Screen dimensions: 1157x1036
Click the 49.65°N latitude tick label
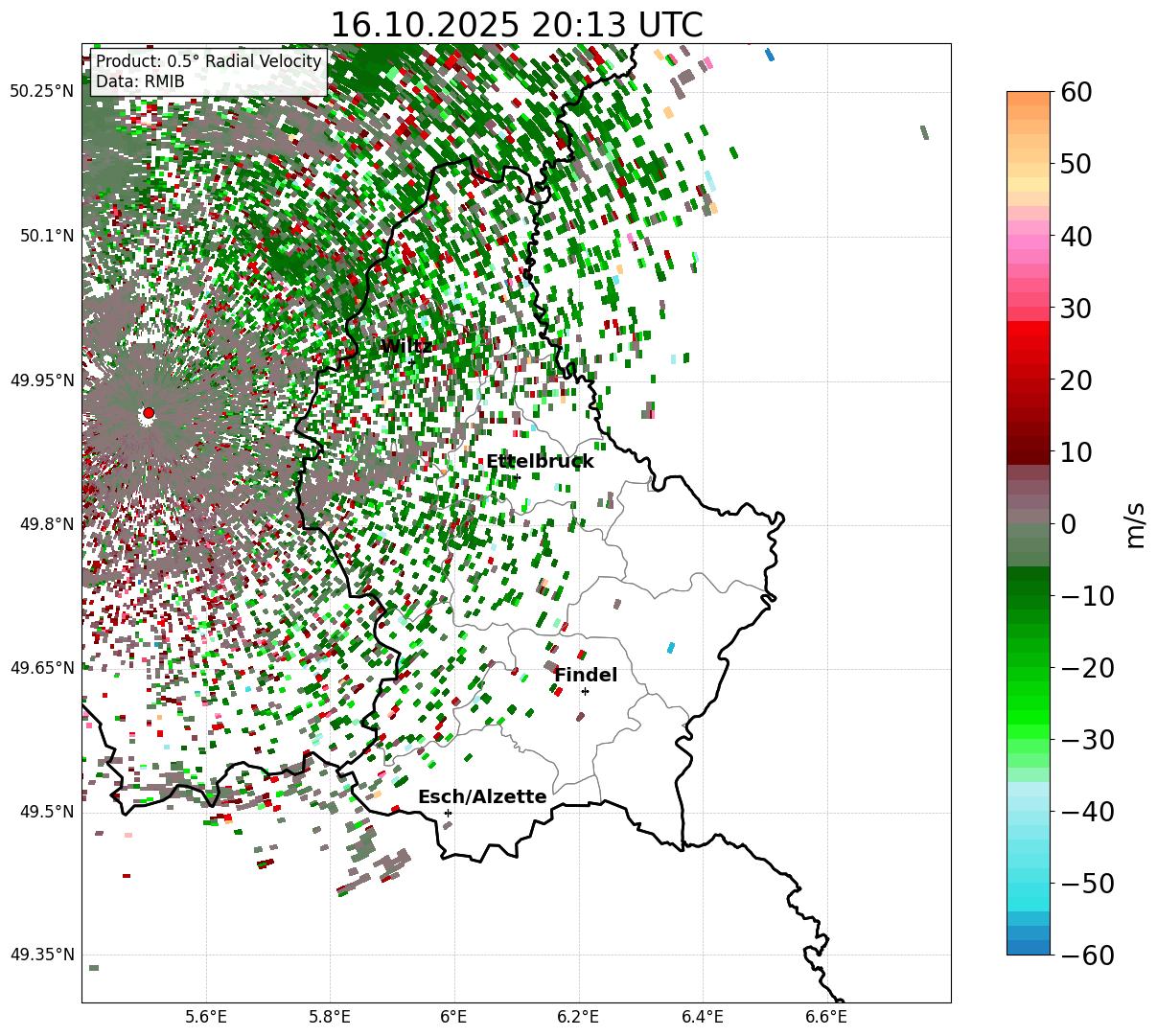[x=41, y=668]
